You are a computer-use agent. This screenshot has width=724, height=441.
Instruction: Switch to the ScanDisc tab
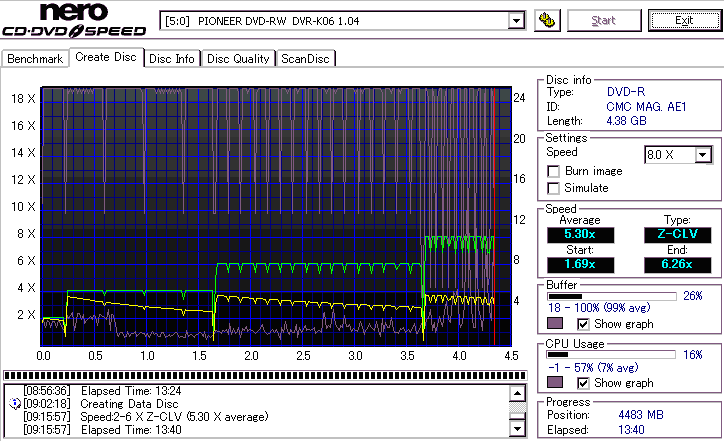tap(305, 59)
